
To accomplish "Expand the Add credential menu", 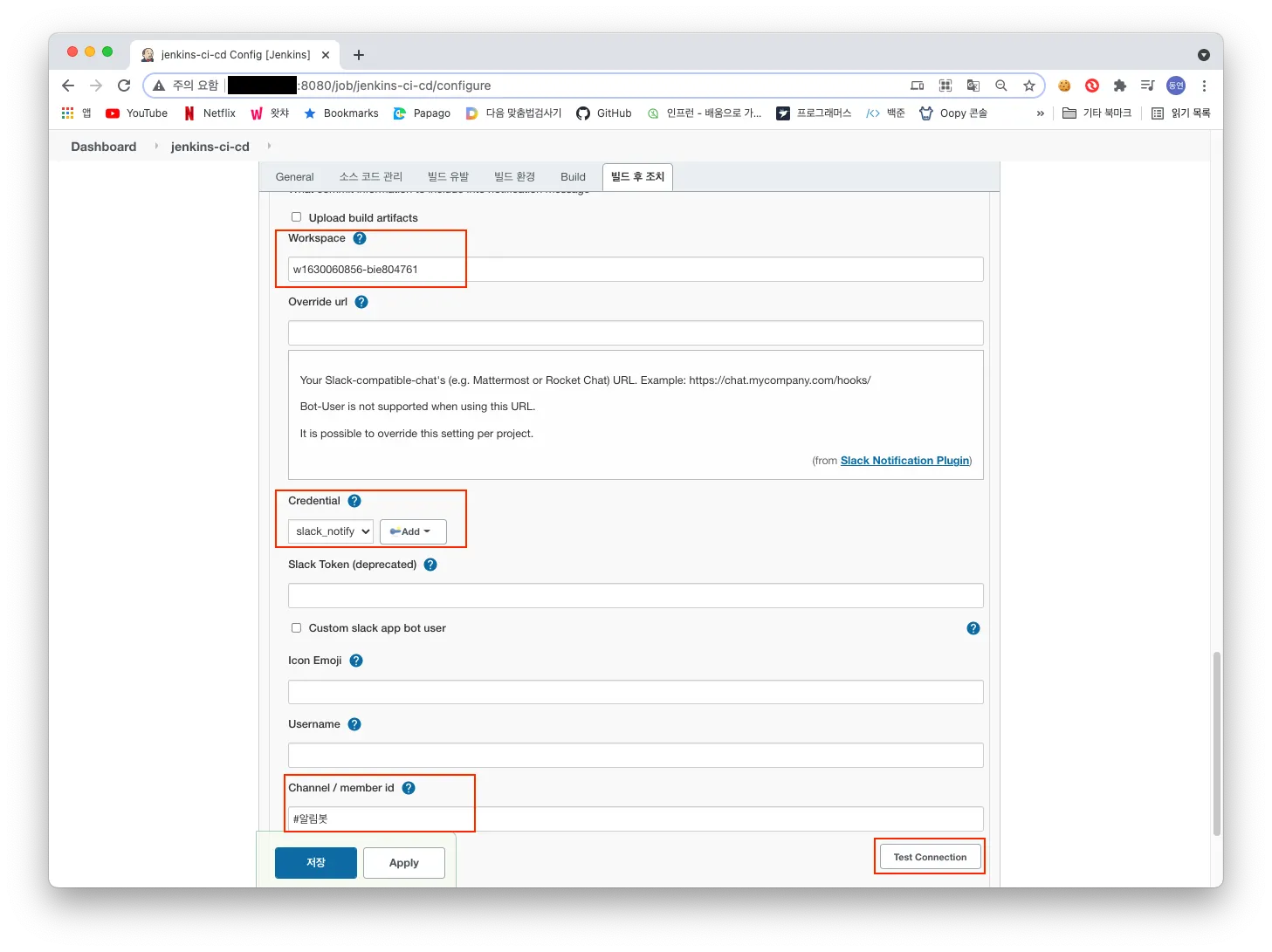I will pyautogui.click(x=413, y=531).
